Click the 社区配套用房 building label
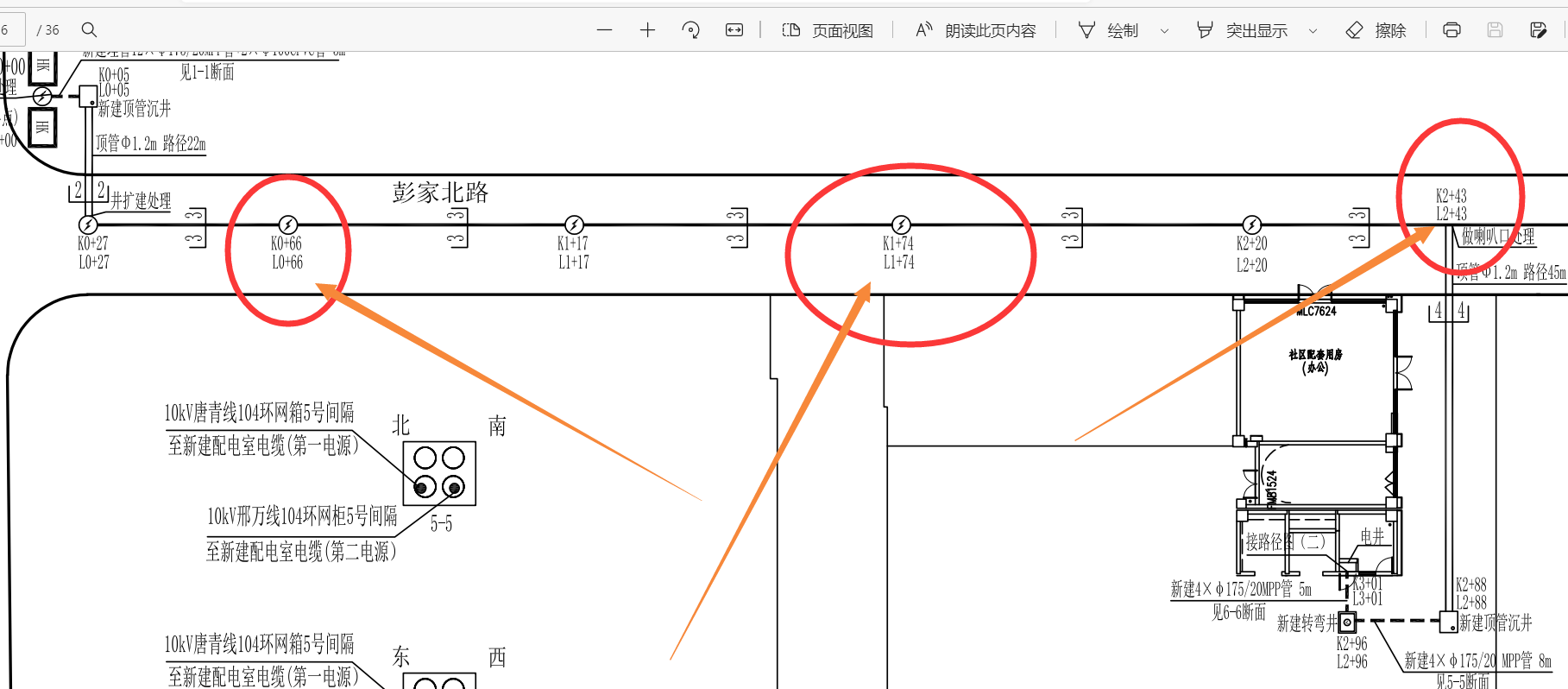Image resolution: width=1568 pixels, height=689 pixels. (1315, 354)
